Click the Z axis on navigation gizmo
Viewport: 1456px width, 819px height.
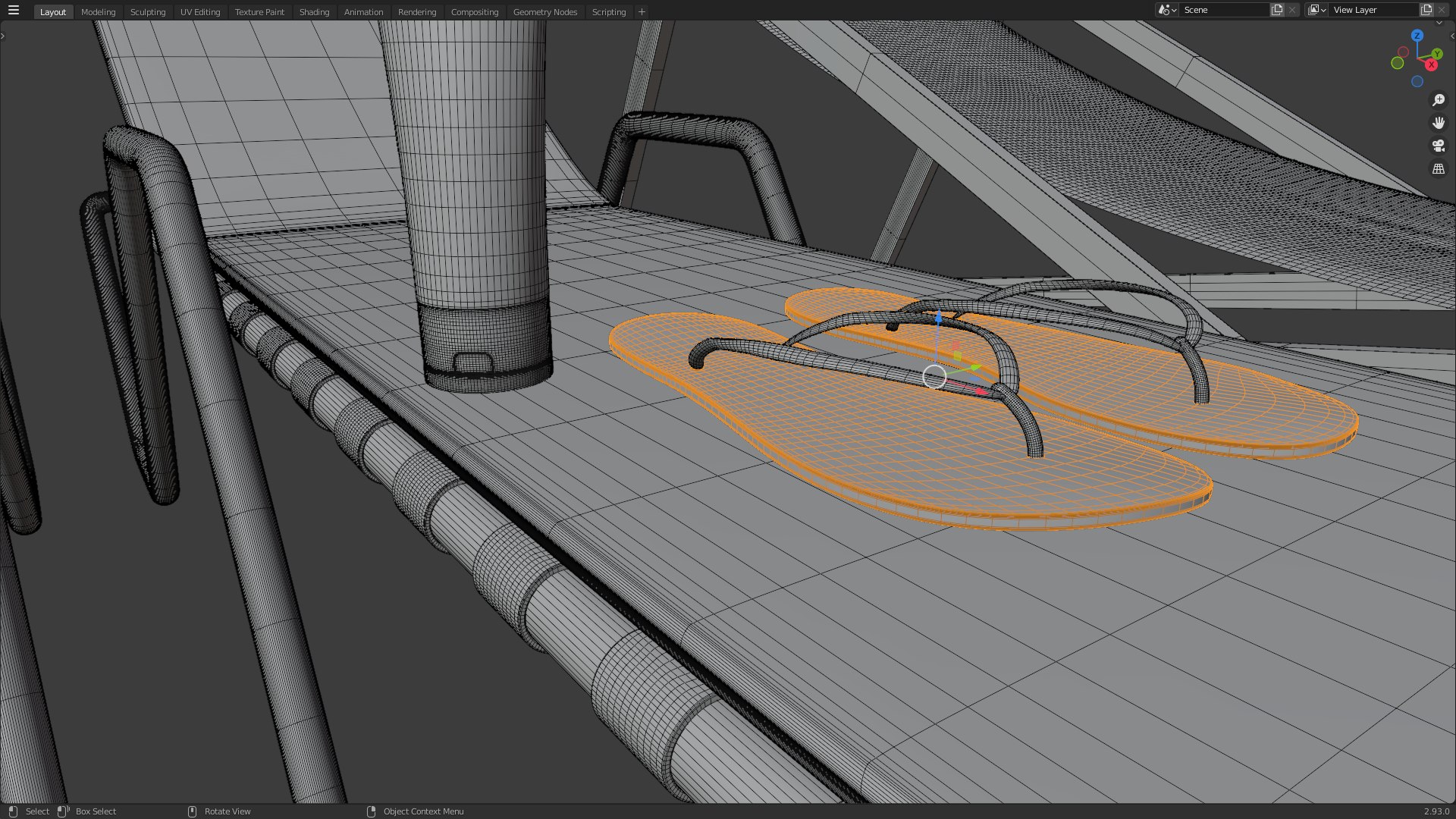tap(1417, 36)
